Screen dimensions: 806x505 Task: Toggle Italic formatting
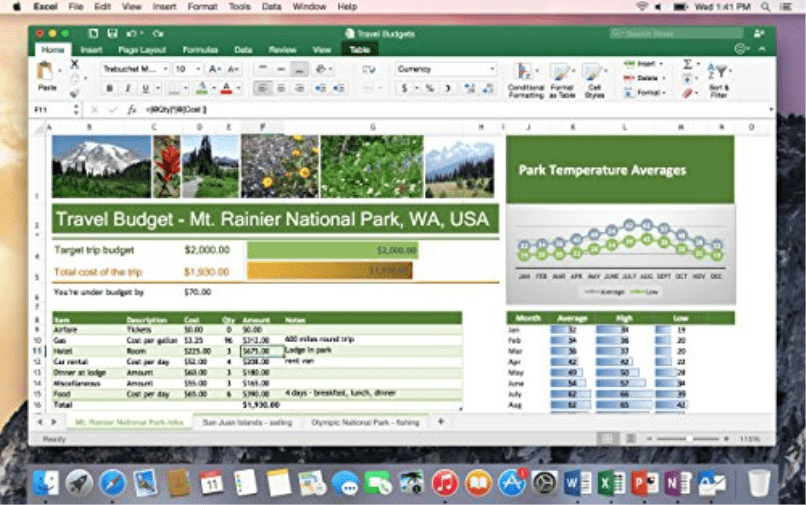(x=127, y=88)
